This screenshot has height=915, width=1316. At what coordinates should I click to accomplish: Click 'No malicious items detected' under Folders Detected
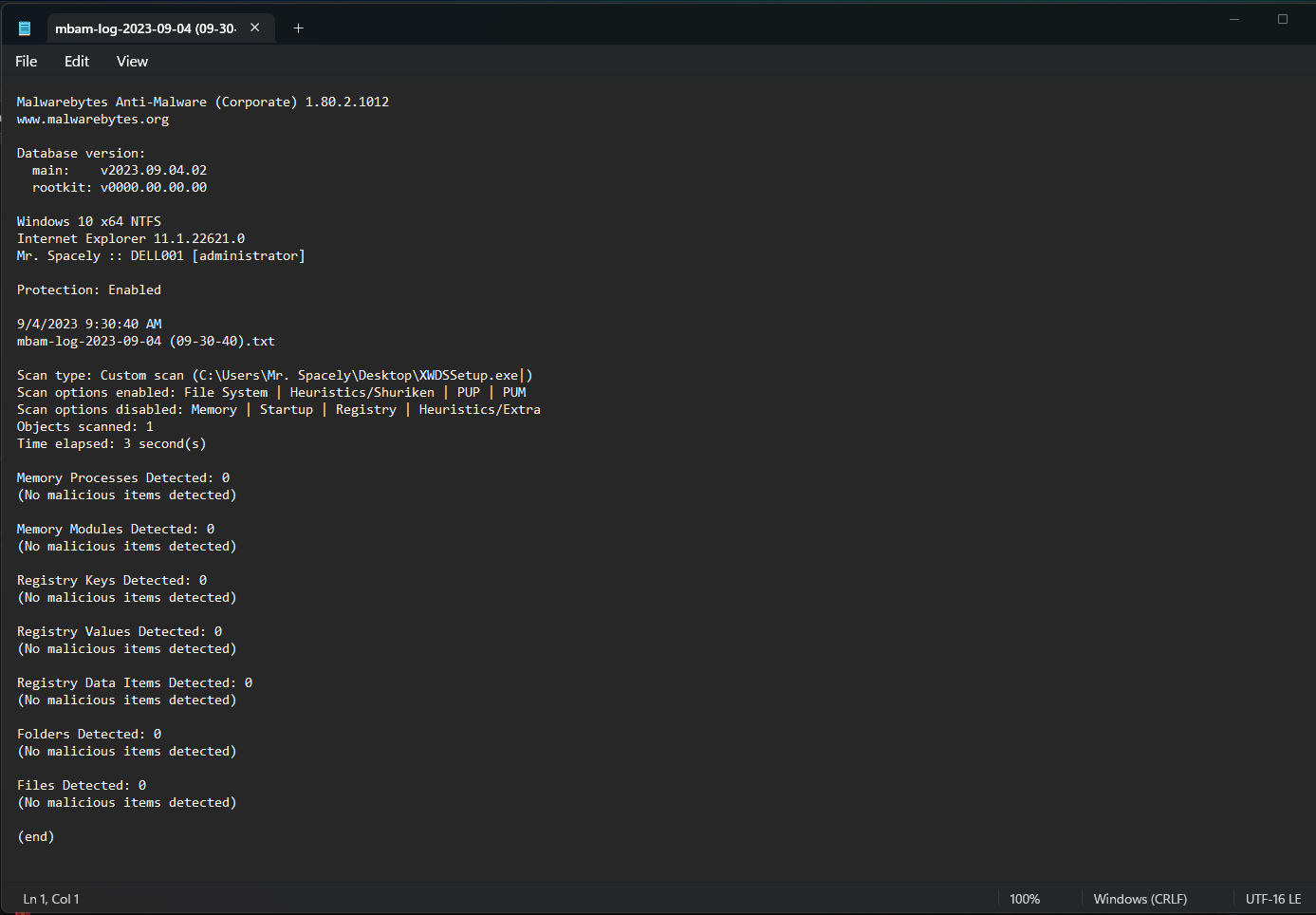[x=127, y=752]
